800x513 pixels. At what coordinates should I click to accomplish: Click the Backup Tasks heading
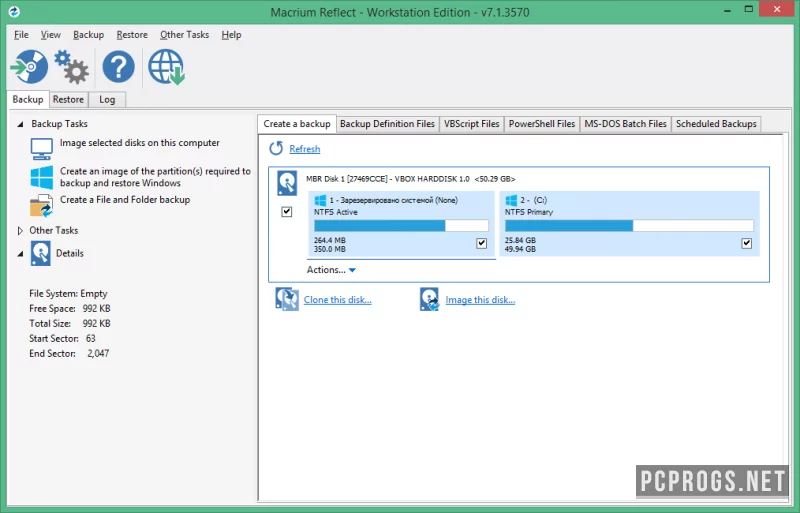coord(59,124)
